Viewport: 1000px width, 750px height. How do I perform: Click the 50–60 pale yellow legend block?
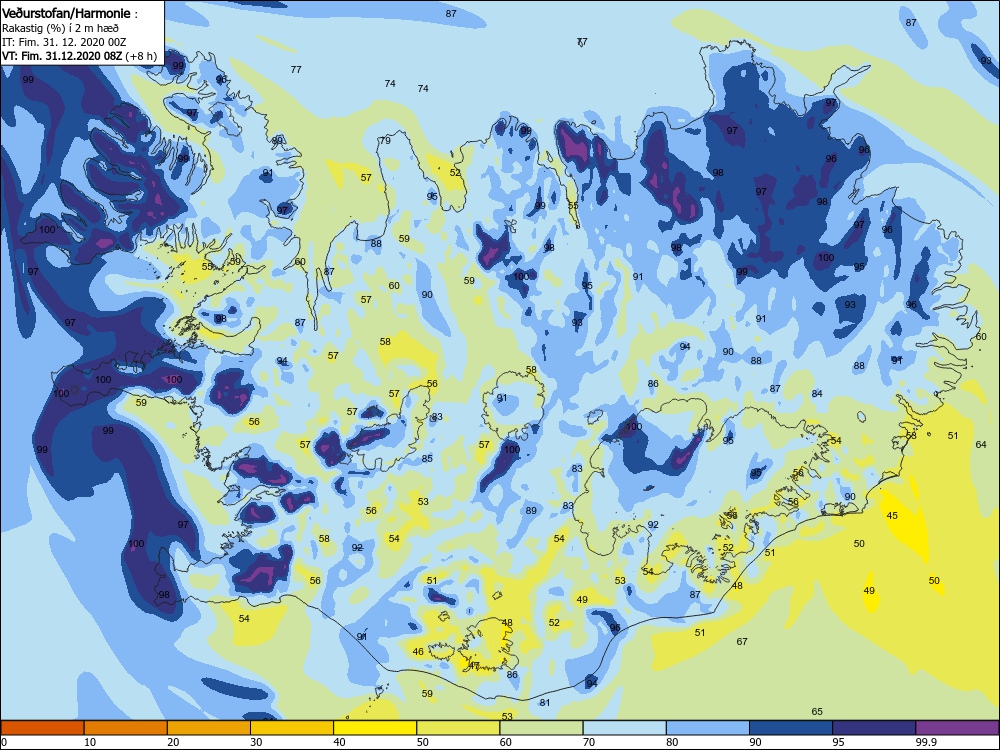tap(458, 728)
